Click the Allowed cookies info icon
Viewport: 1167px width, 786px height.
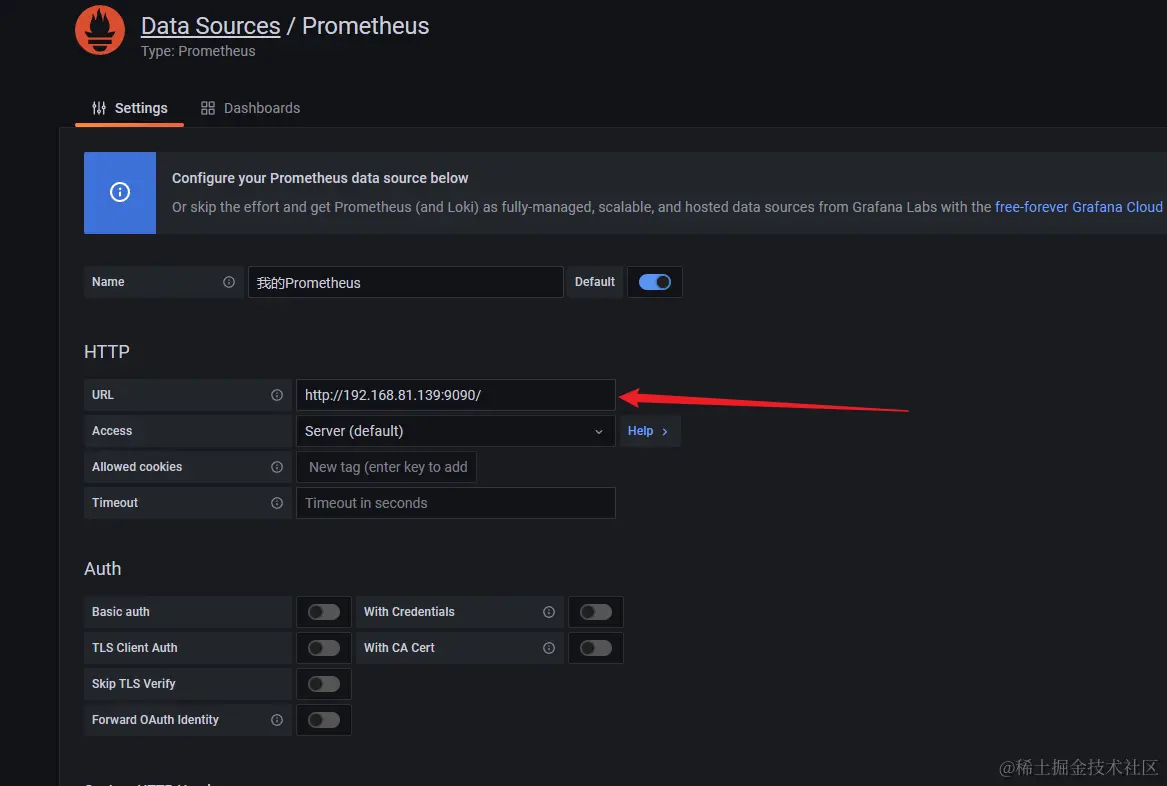tap(277, 467)
